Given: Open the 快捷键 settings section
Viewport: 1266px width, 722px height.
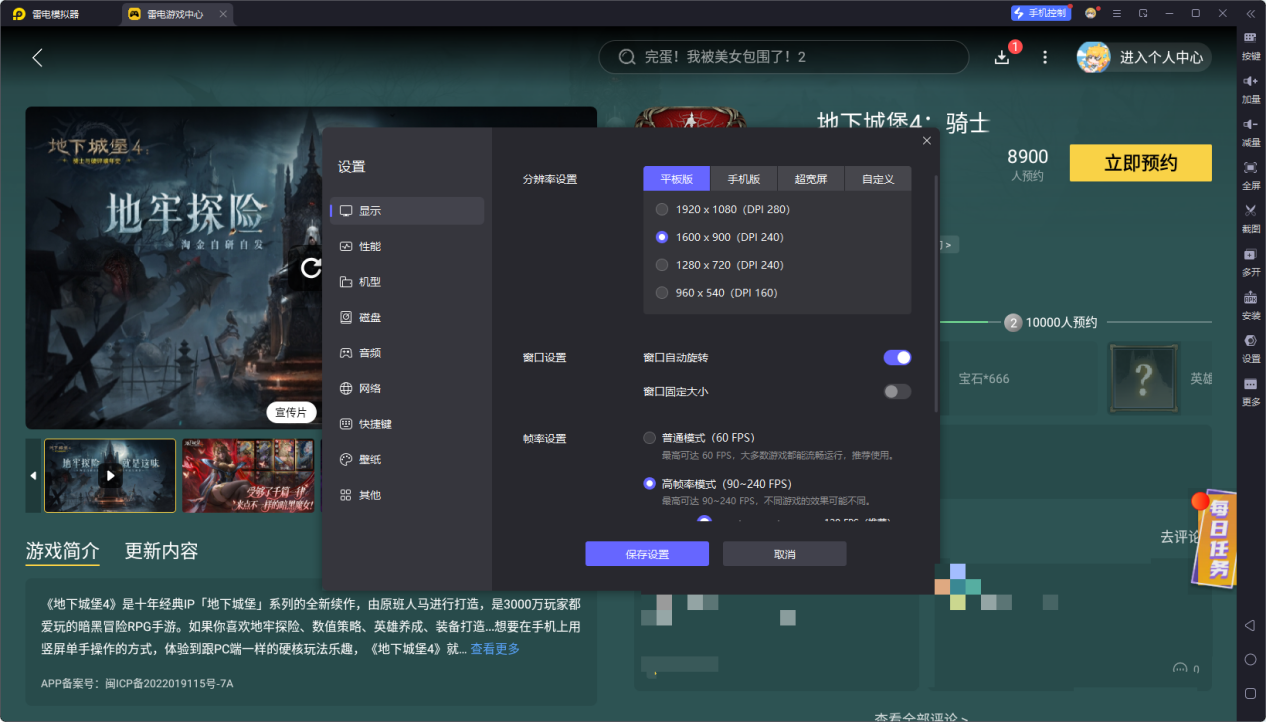Looking at the screenshot, I should [407, 424].
